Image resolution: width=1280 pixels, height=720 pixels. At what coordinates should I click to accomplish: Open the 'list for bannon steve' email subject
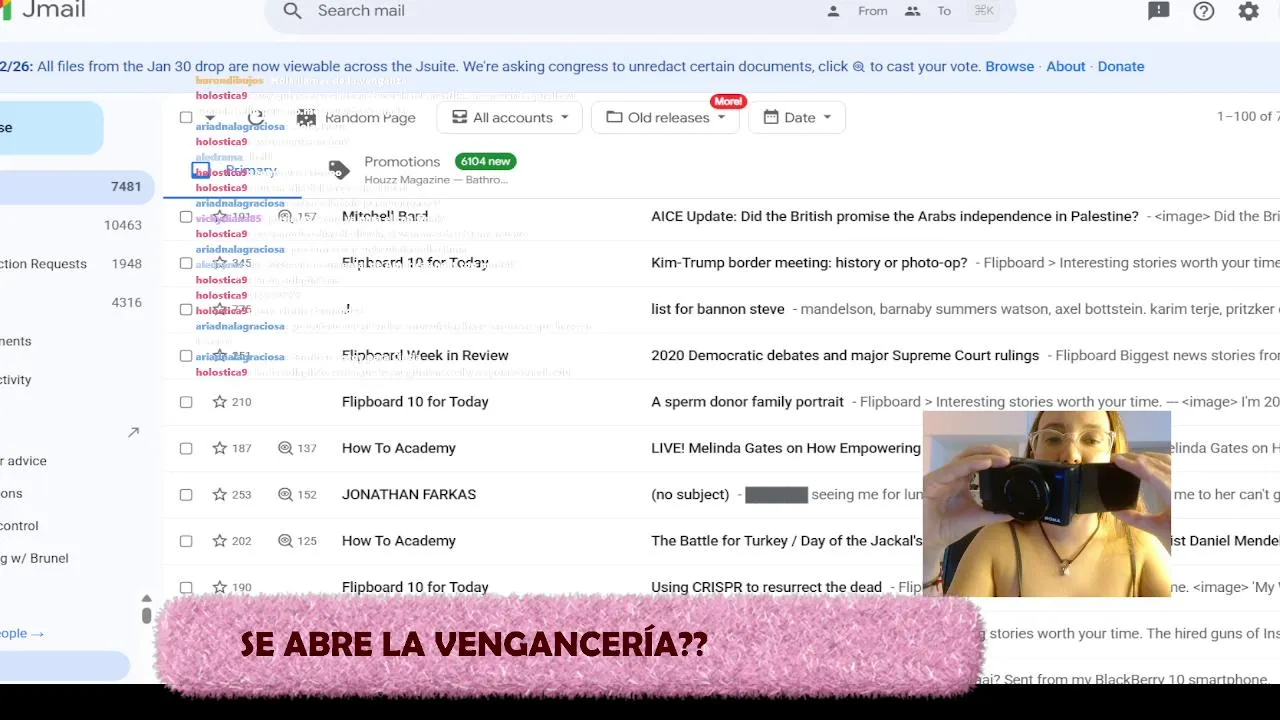click(x=717, y=309)
